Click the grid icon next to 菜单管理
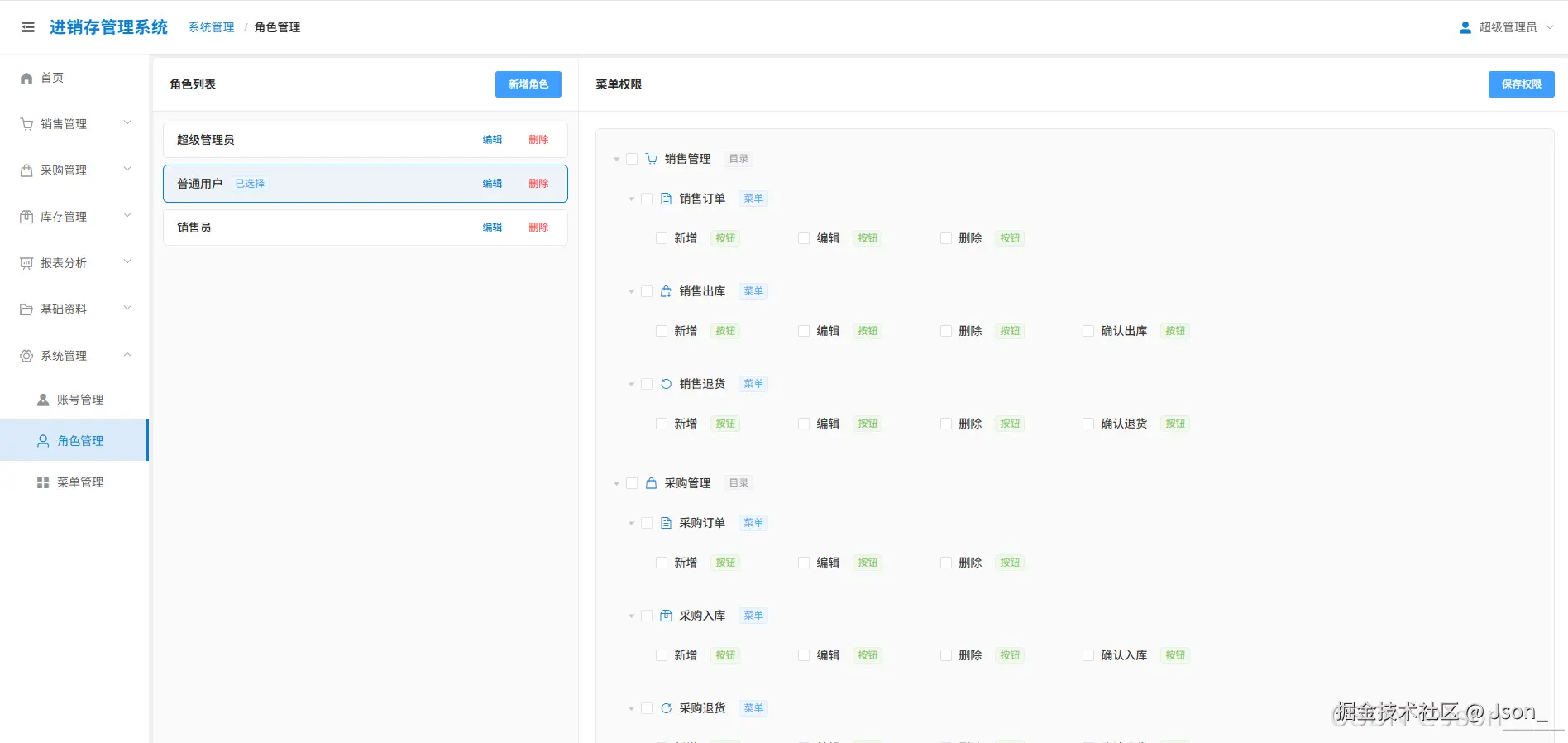 43,482
